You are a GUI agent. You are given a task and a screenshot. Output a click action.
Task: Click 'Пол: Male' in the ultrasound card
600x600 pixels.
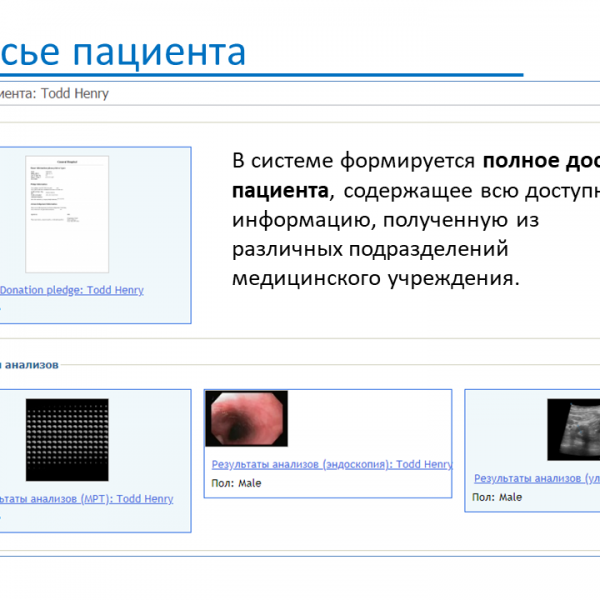click(497, 497)
